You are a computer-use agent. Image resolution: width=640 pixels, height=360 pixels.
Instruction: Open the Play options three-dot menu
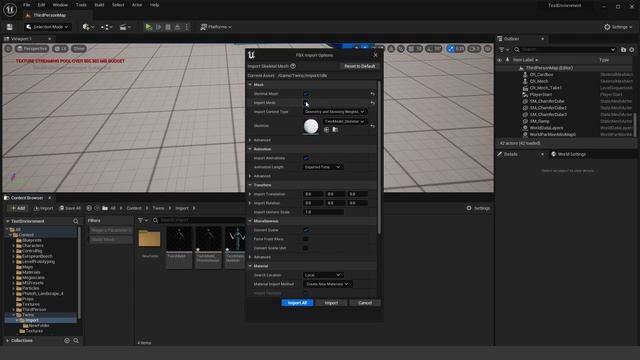[187, 27]
